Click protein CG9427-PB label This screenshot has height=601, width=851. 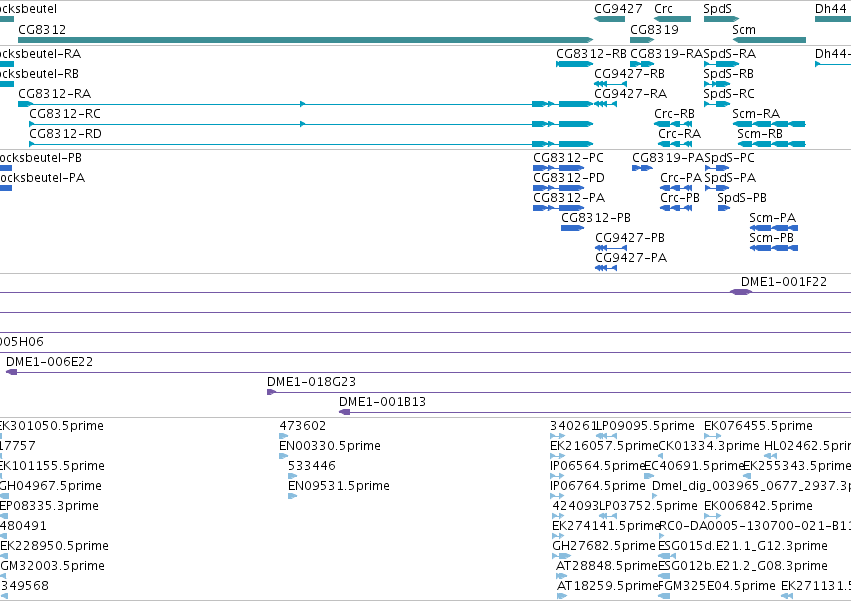point(630,238)
